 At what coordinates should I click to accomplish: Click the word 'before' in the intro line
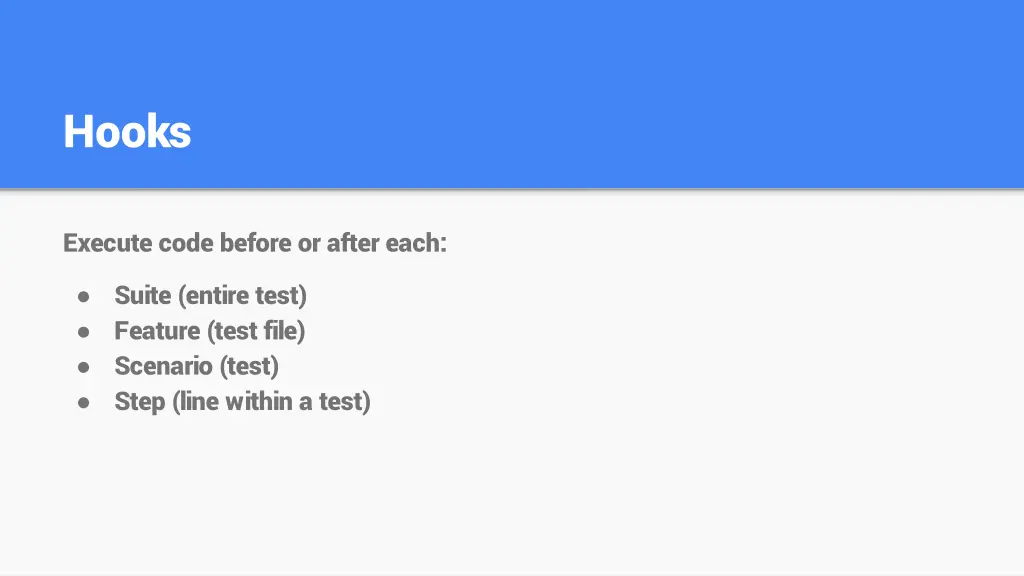255,243
